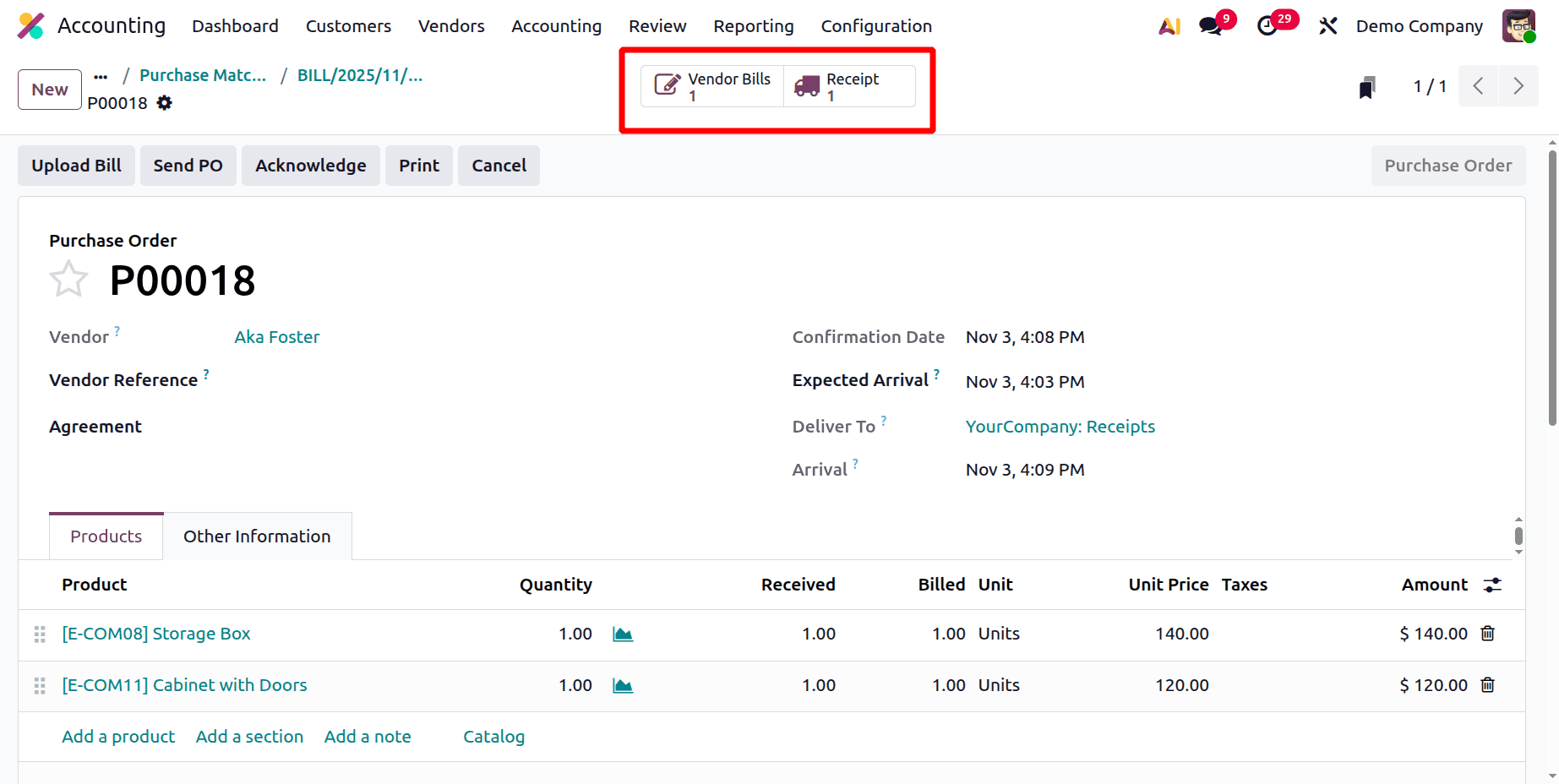
Task: Toggle the favorite star on P00018
Action: 68,278
